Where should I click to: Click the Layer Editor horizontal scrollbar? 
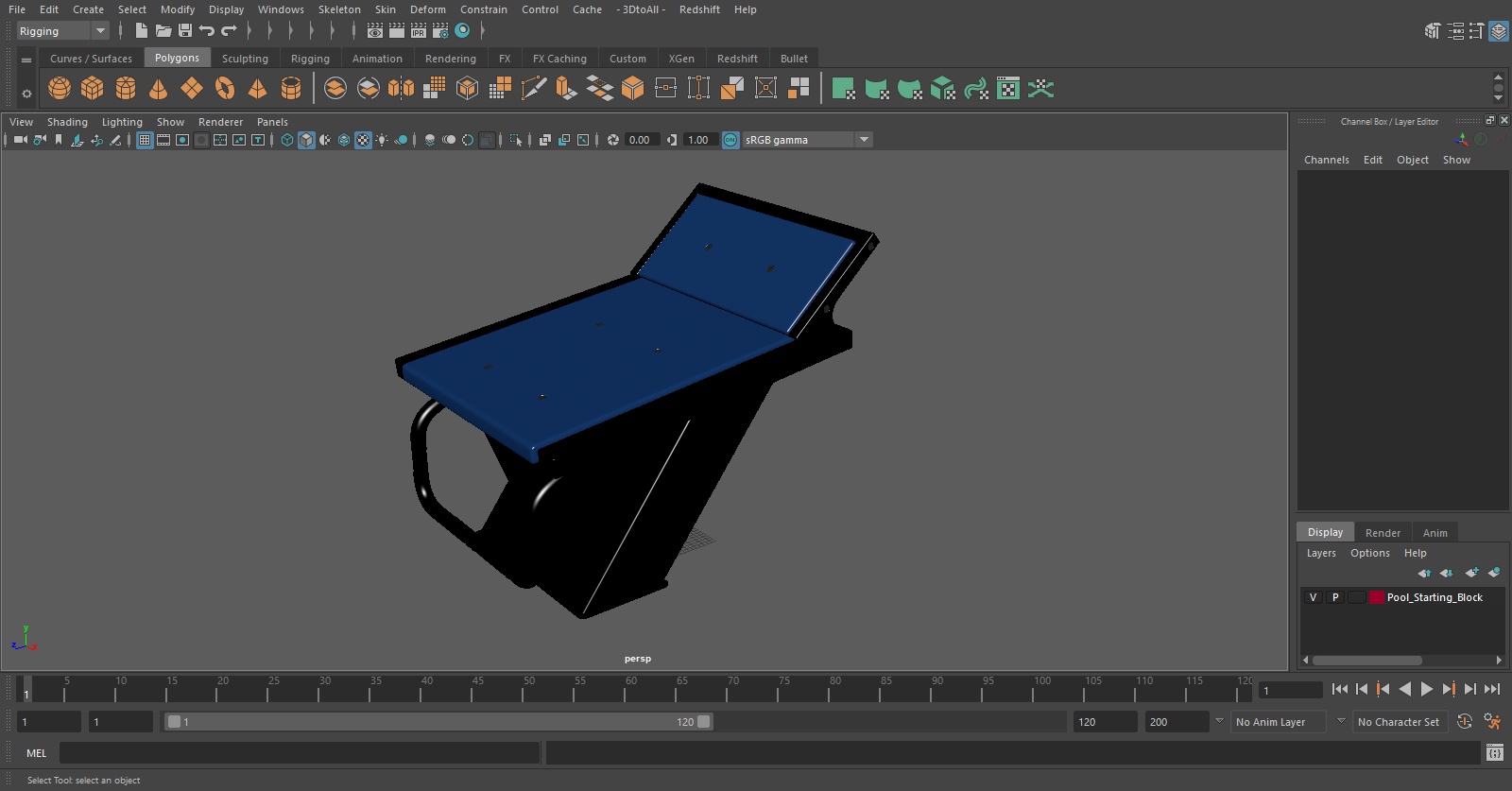point(1367,661)
